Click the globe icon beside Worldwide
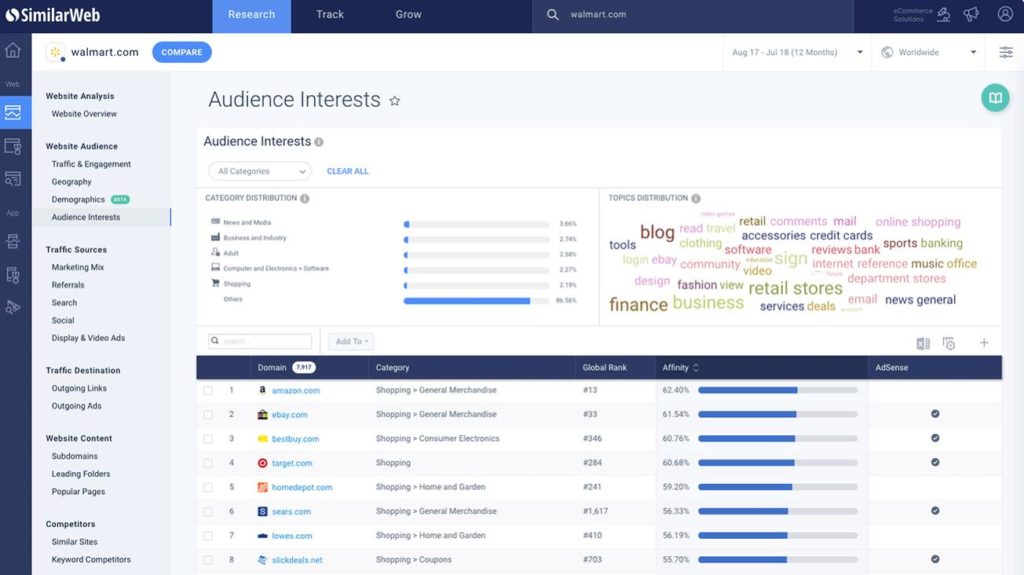 click(x=887, y=52)
